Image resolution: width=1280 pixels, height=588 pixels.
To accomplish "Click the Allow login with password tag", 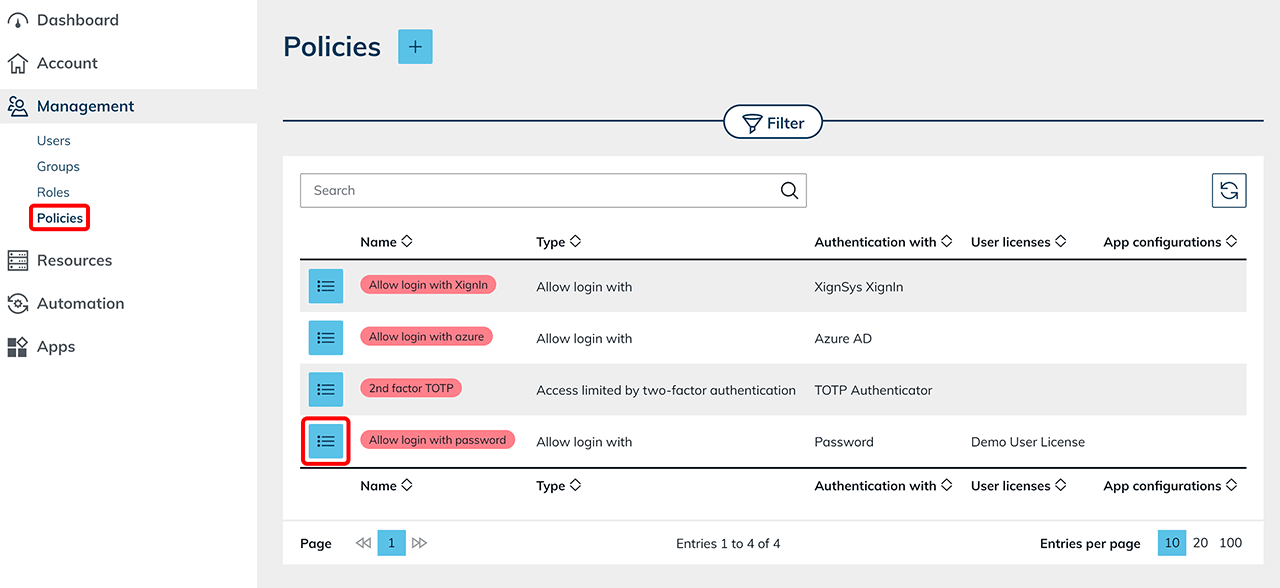I will 437,440.
